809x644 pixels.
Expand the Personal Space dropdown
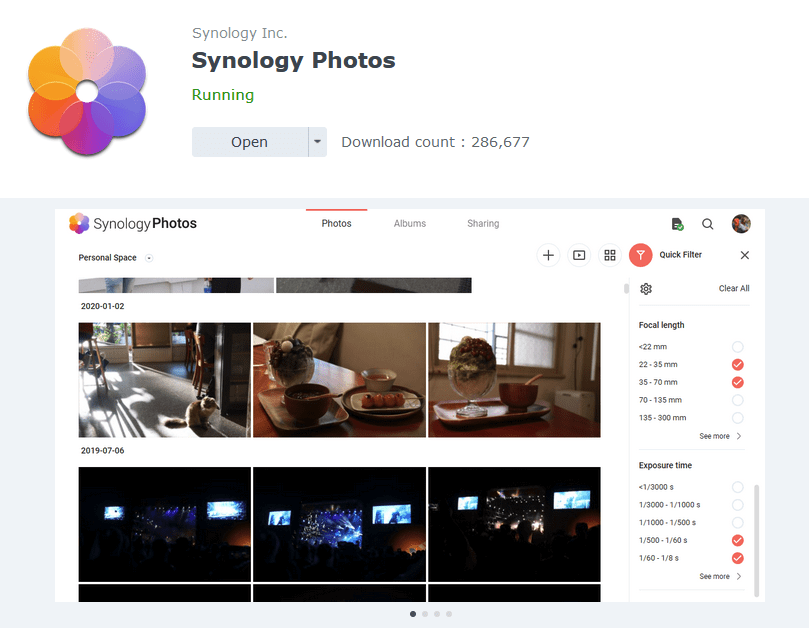pos(149,258)
